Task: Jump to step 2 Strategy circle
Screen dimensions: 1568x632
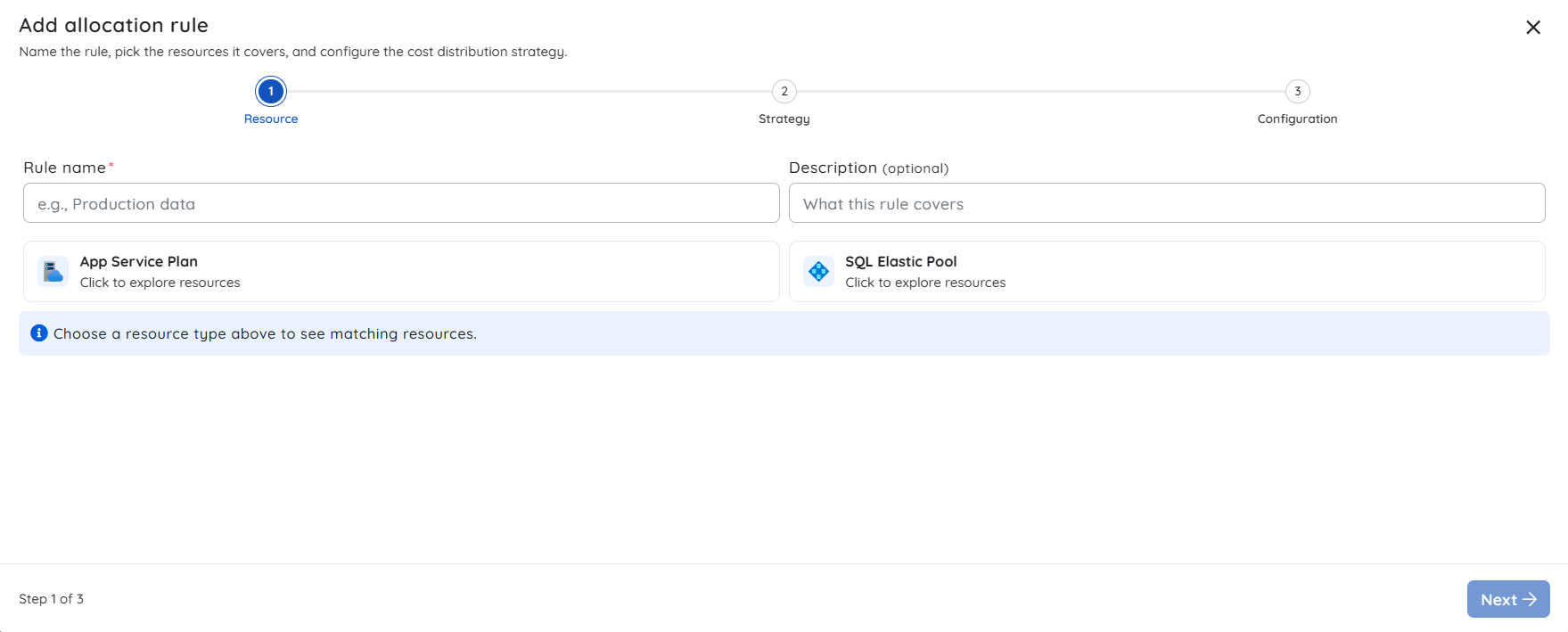Action: [784, 91]
